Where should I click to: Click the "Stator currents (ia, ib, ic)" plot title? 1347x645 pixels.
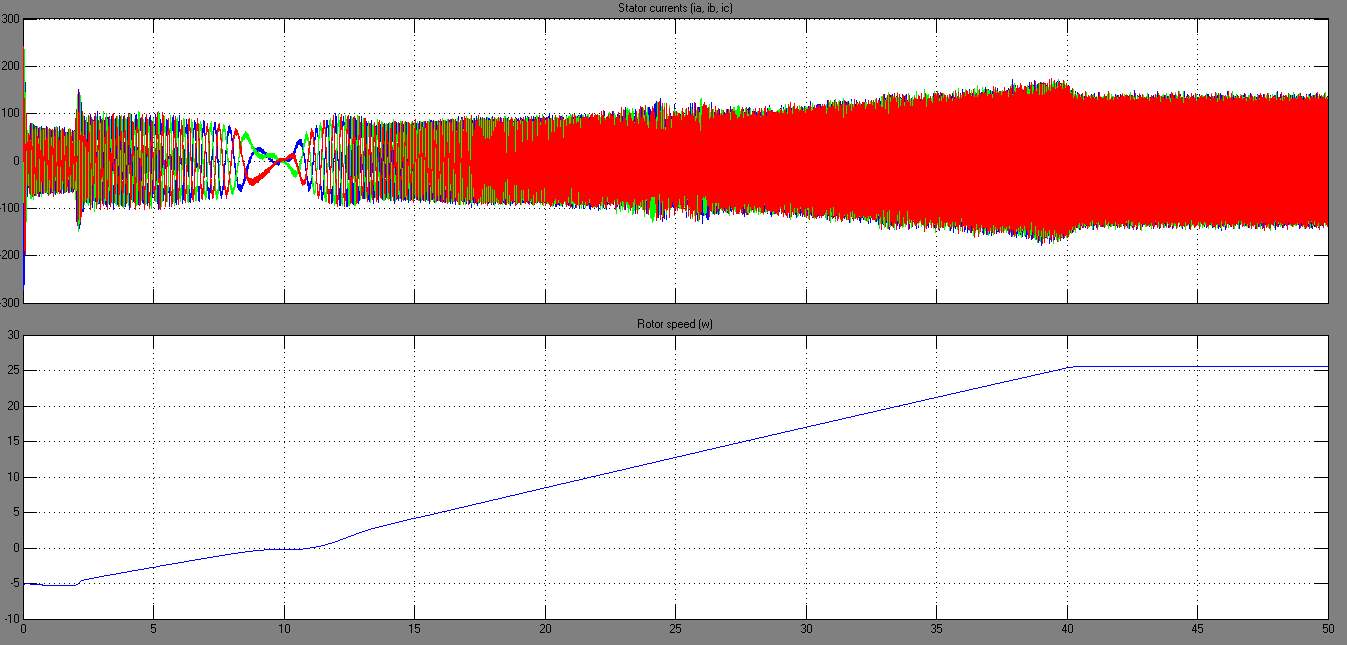pos(675,9)
